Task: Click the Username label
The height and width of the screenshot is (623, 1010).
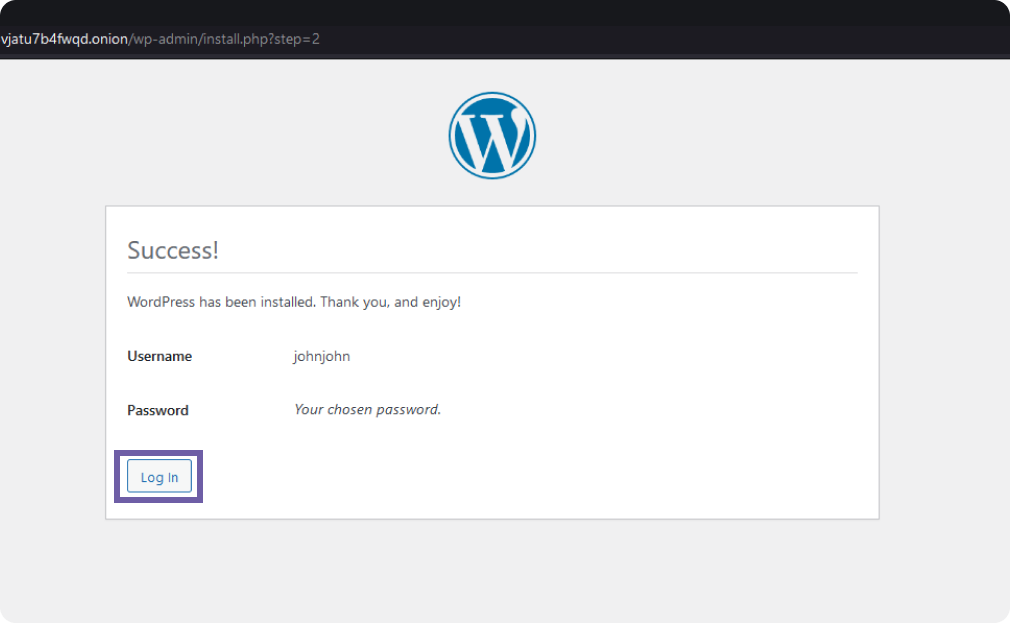Action: click(159, 356)
